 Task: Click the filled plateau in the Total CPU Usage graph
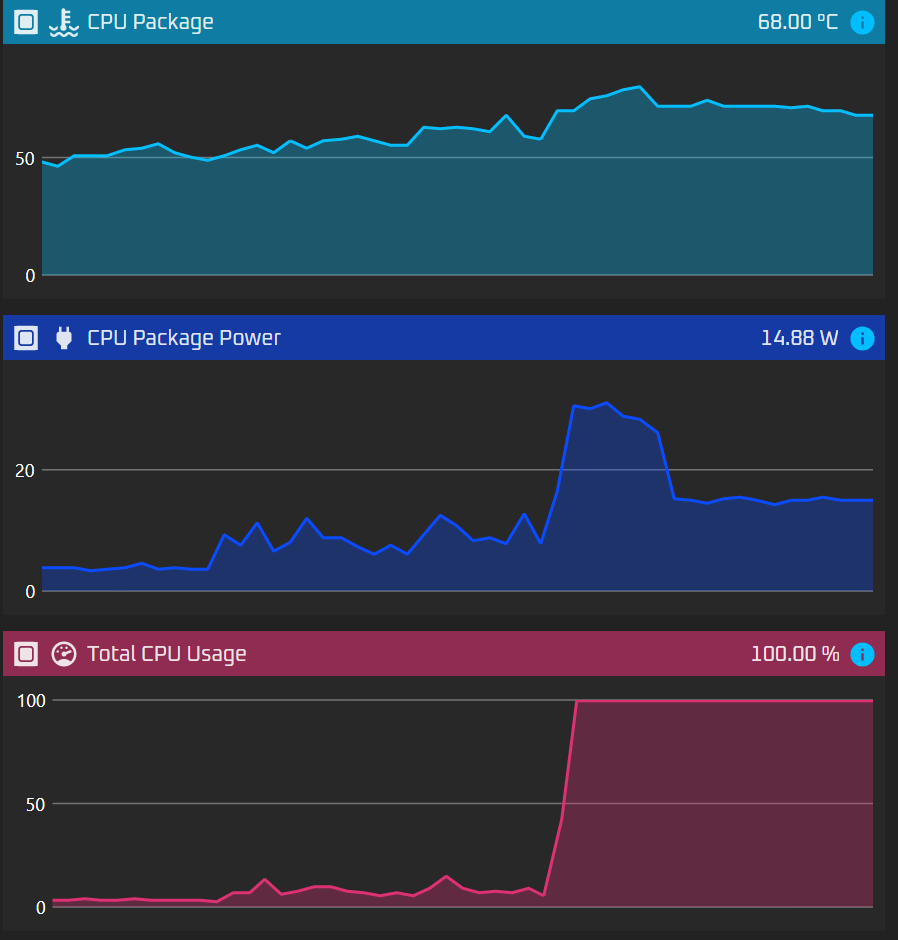pos(720,800)
